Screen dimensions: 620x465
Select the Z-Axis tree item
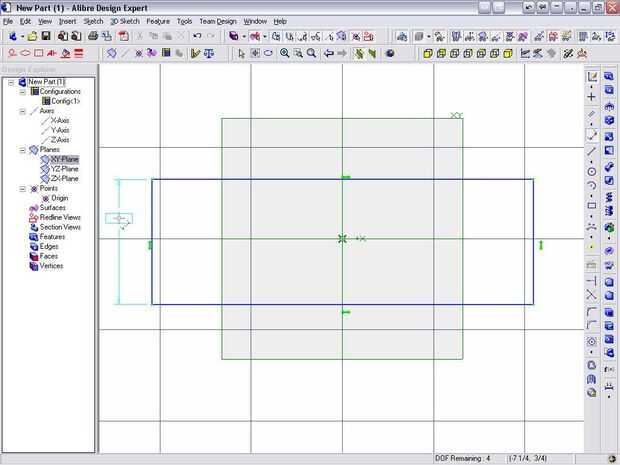(x=60, y=140)
